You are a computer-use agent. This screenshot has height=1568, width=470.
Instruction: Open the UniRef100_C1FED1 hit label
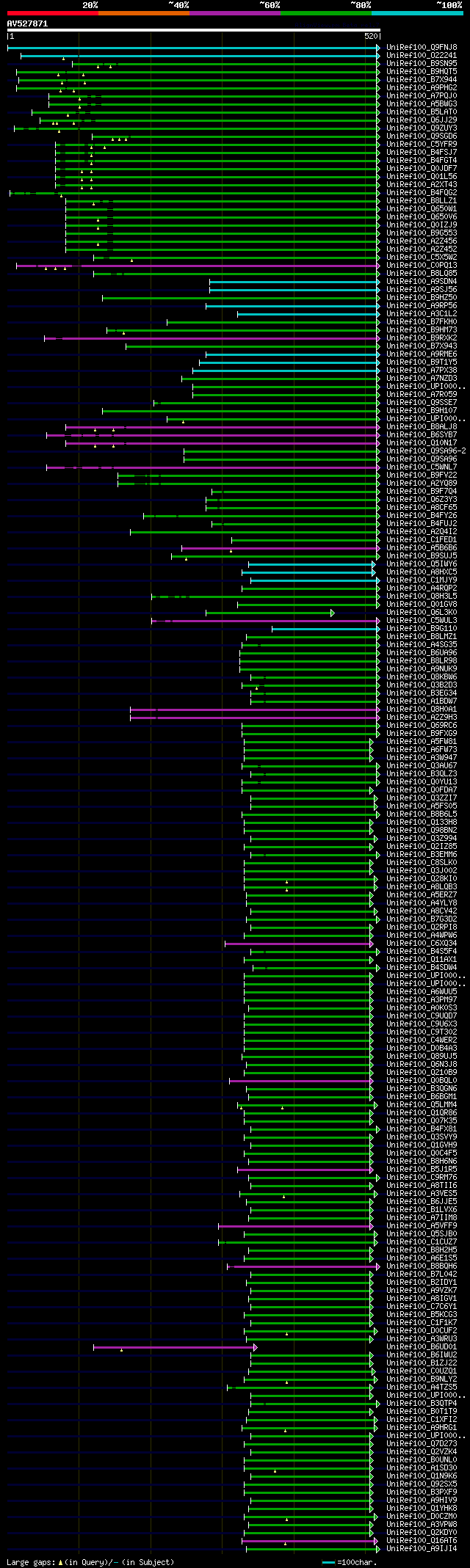coord(422,539)
